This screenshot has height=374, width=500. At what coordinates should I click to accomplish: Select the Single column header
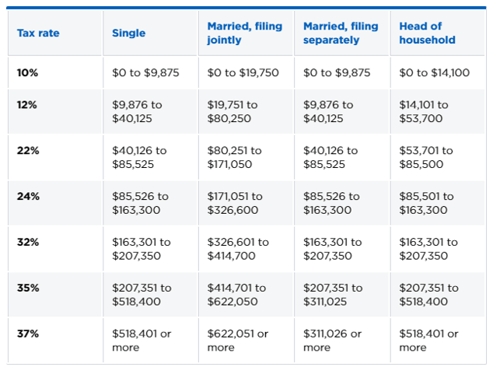tap(129, 33)
